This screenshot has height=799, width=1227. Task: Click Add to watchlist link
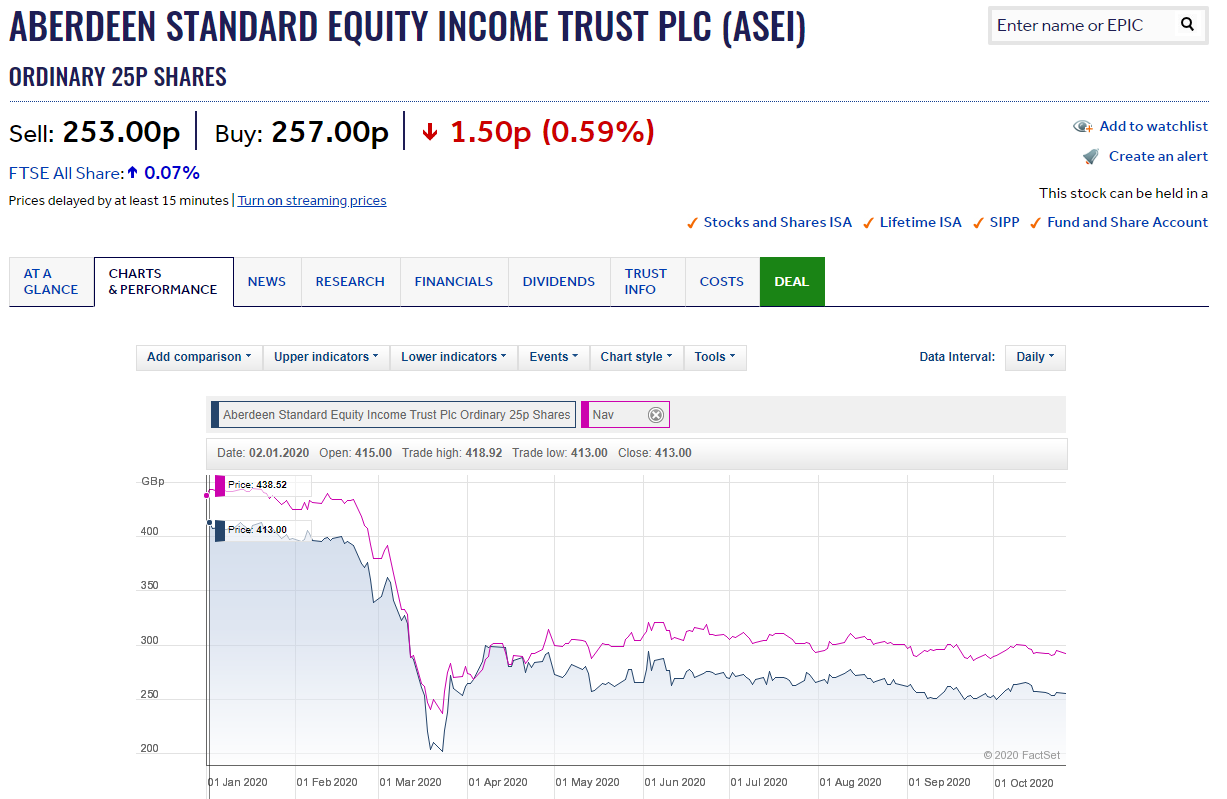tap(1153, 126)
